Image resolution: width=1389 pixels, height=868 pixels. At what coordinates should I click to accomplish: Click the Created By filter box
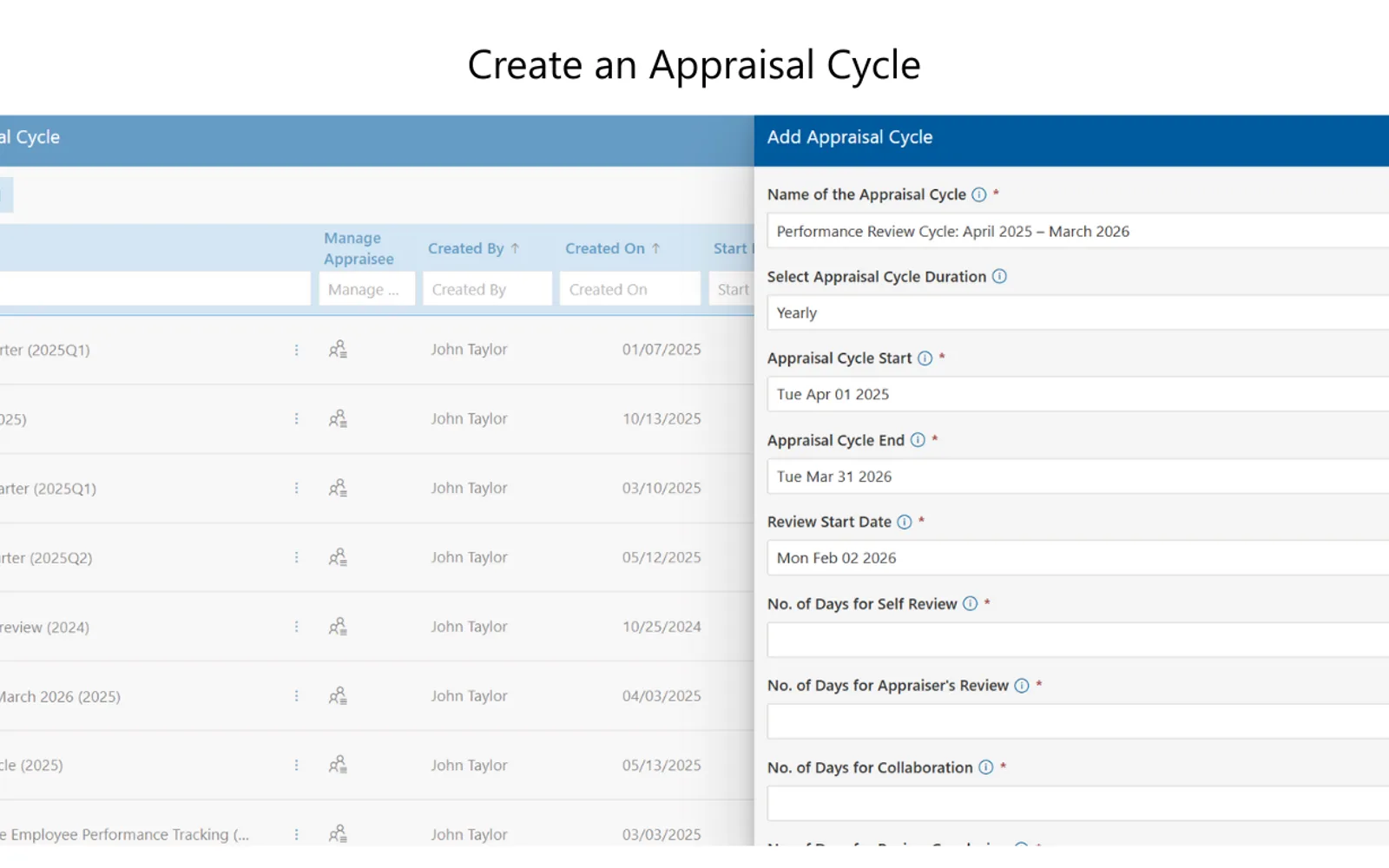click(x=487, y=289)
